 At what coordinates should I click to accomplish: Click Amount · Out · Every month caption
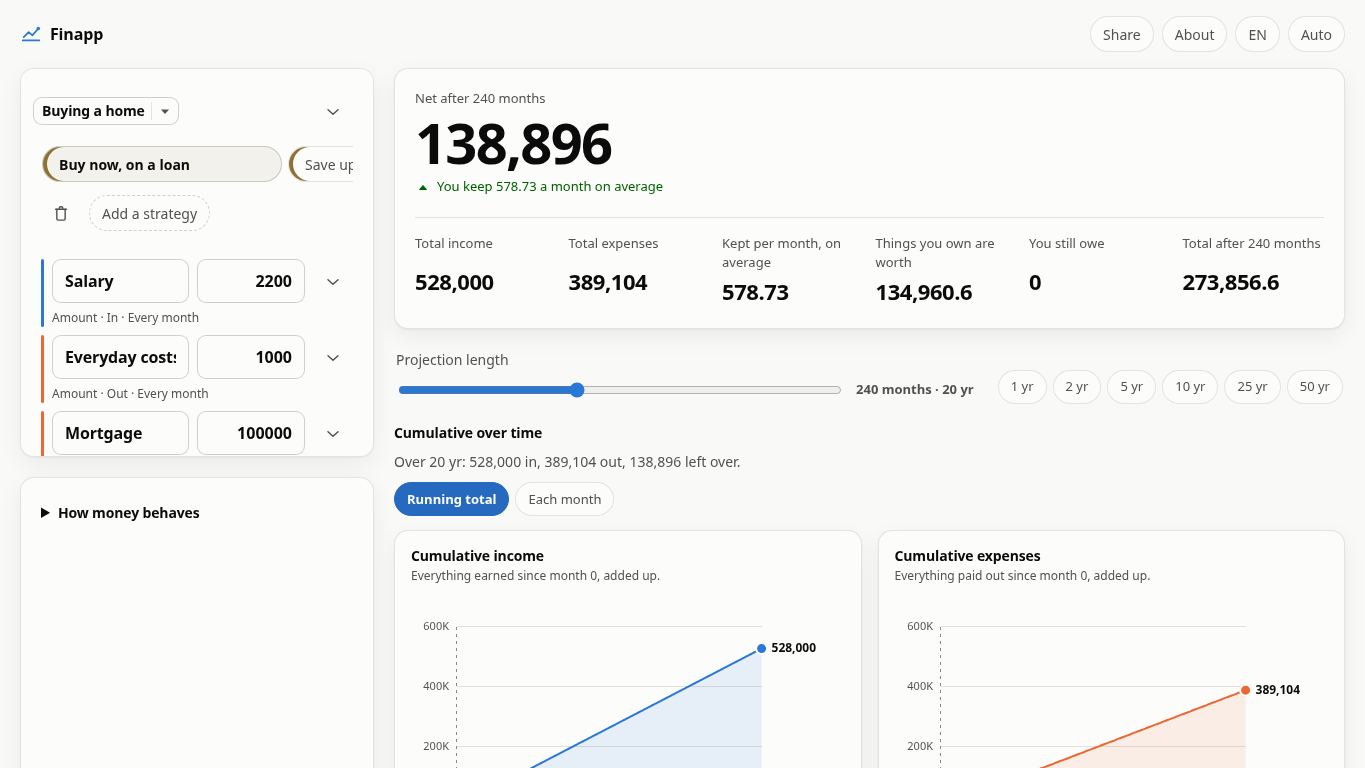130,393
